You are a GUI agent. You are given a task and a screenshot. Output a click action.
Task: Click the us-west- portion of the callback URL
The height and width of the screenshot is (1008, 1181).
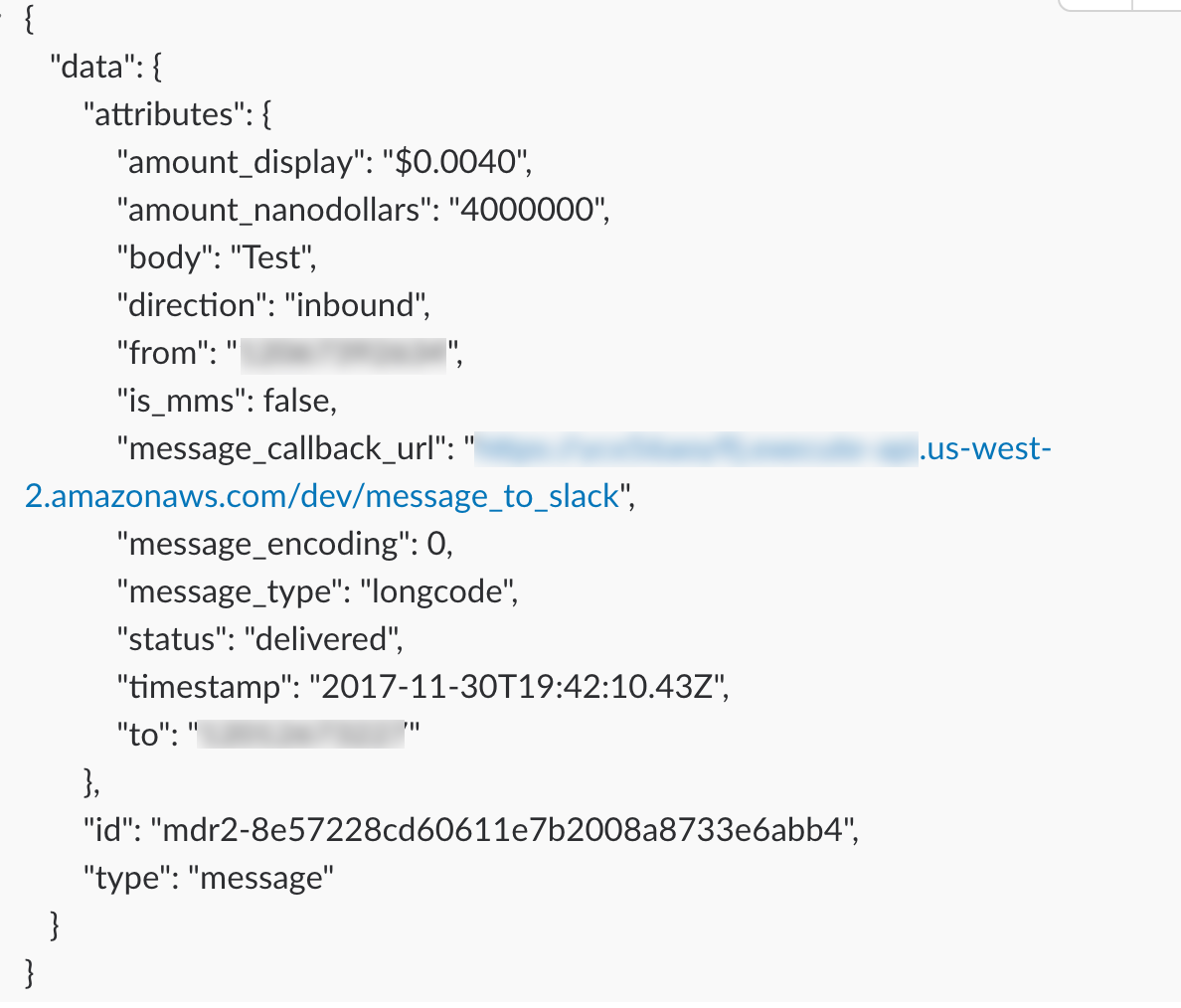985,449
